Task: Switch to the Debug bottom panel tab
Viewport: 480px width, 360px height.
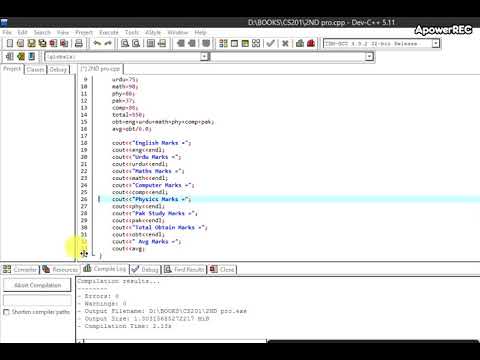Action: coord(145,269)
